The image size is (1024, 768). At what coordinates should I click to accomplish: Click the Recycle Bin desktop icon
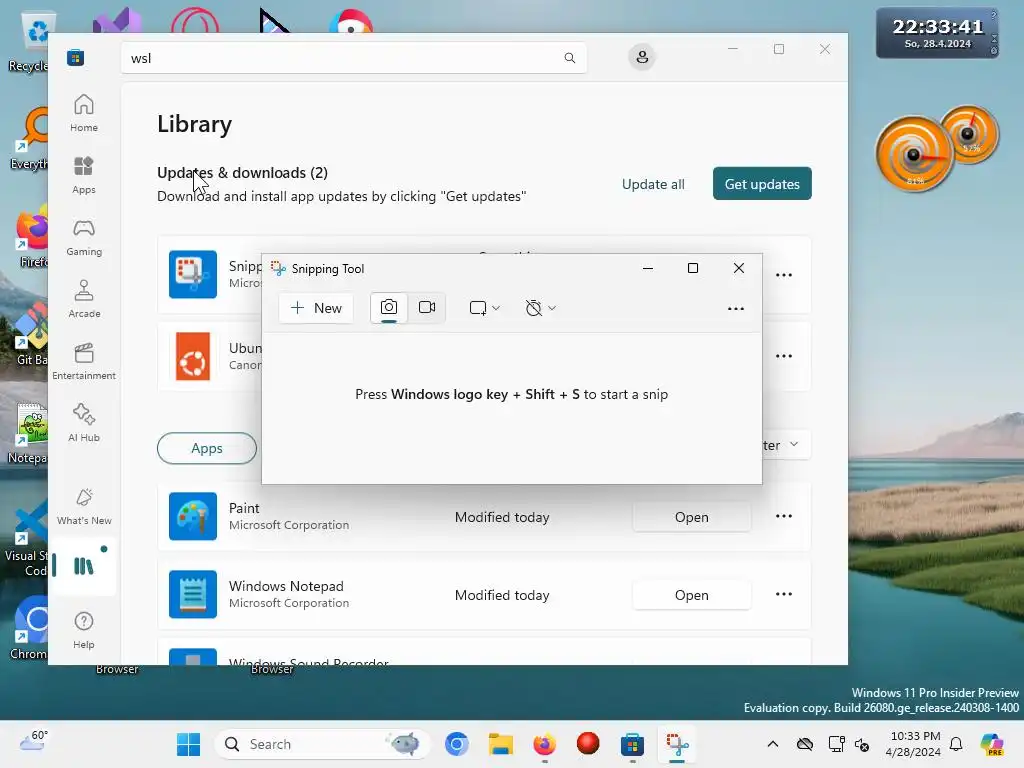point(31,42)
